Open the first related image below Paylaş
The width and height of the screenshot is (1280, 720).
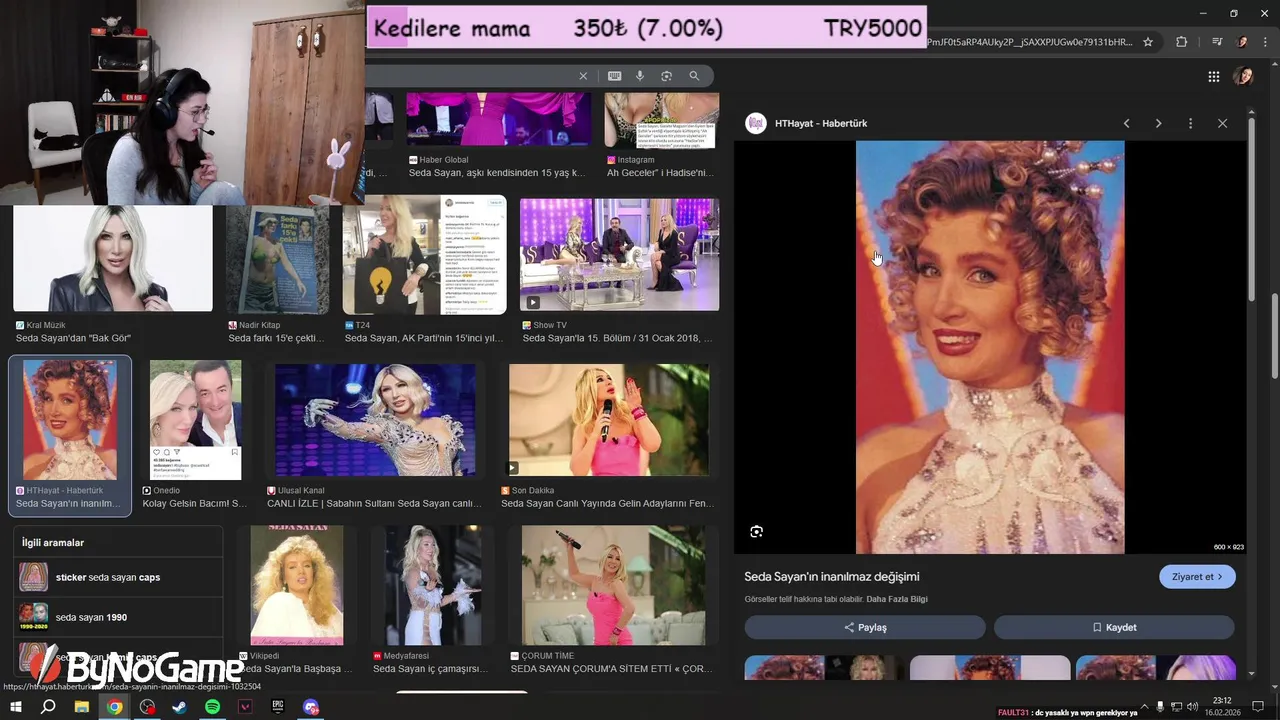pyautogui.click(x=825, y=668)
